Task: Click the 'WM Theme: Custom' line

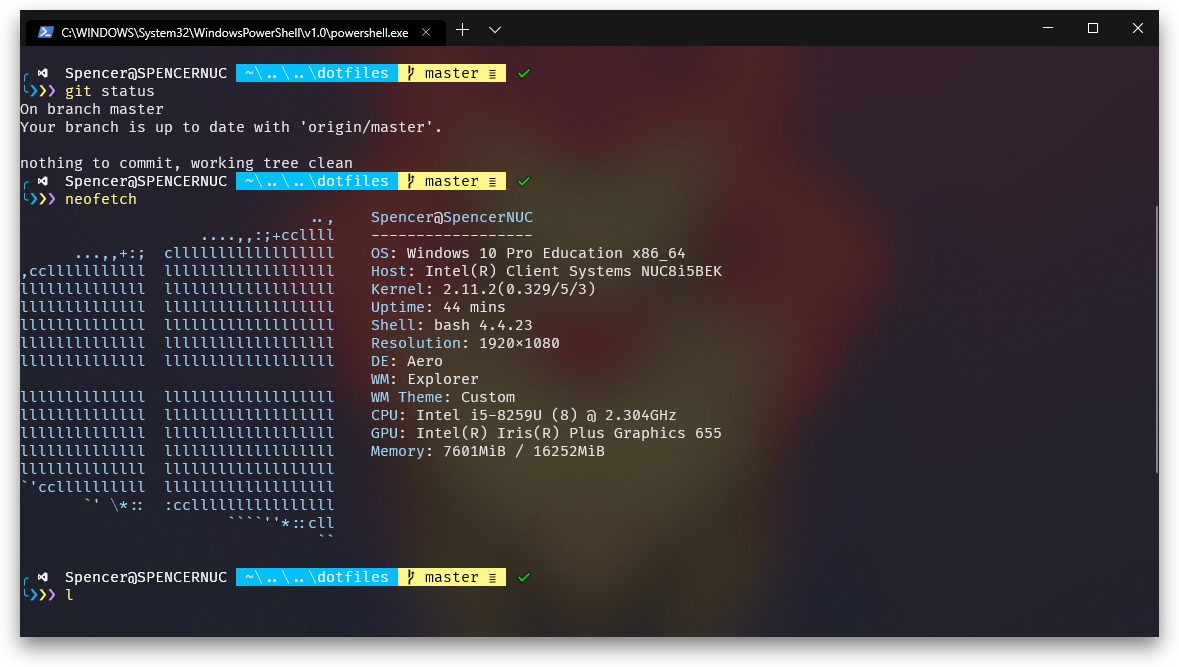Action: coord(443,398)
